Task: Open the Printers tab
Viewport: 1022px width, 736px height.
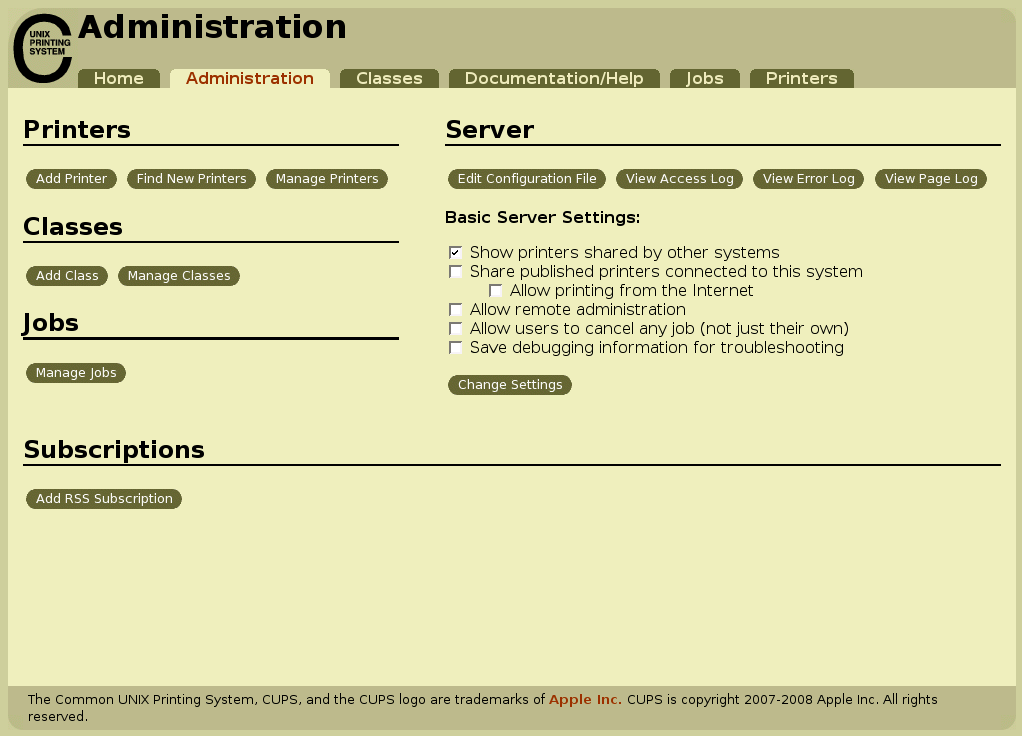Action: (801, 78)
